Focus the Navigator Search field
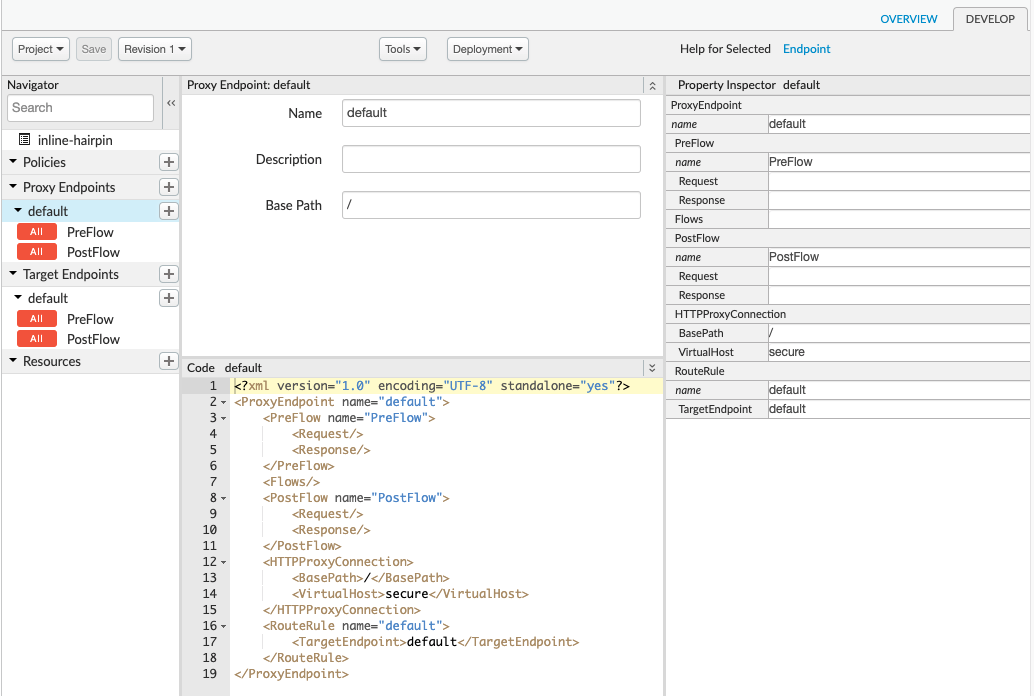1034x696 pixels. click(x=80, y=108)
